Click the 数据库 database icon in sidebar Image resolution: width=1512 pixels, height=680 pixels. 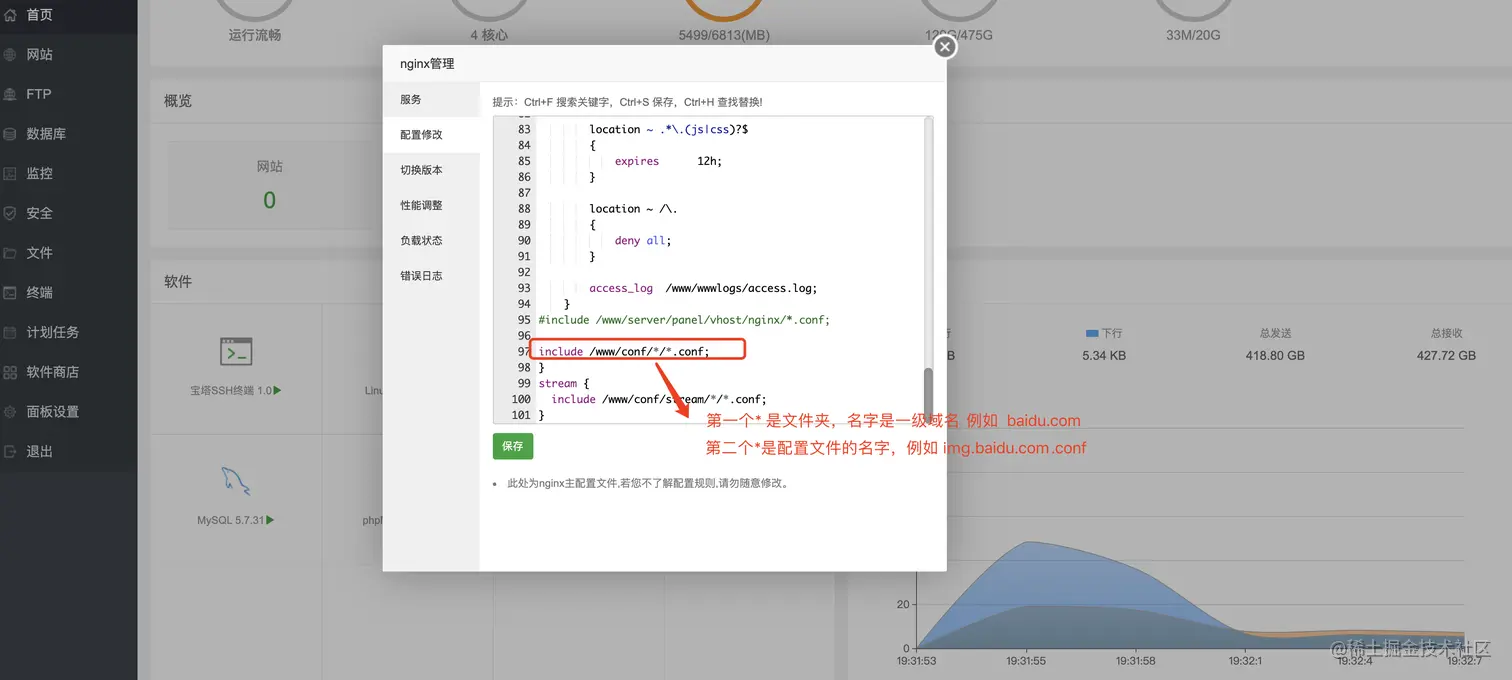coord(11,134)
